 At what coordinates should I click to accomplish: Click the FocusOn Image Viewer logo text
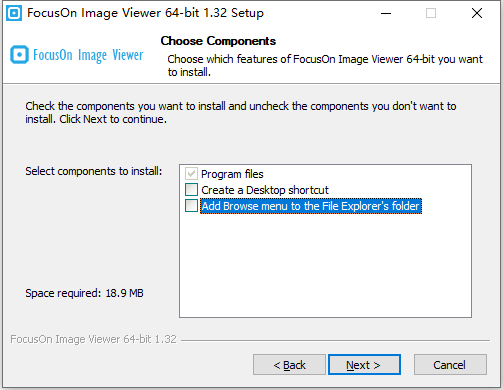(x=88, y=55)
